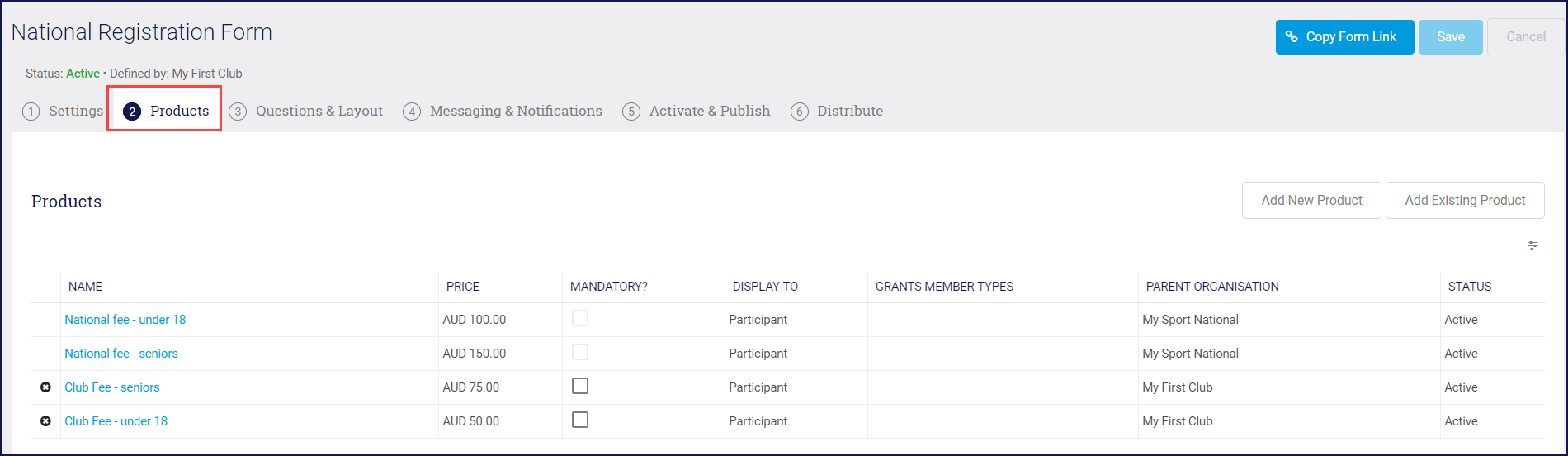Open the National fee - under 18 link

tap(125, 320)
